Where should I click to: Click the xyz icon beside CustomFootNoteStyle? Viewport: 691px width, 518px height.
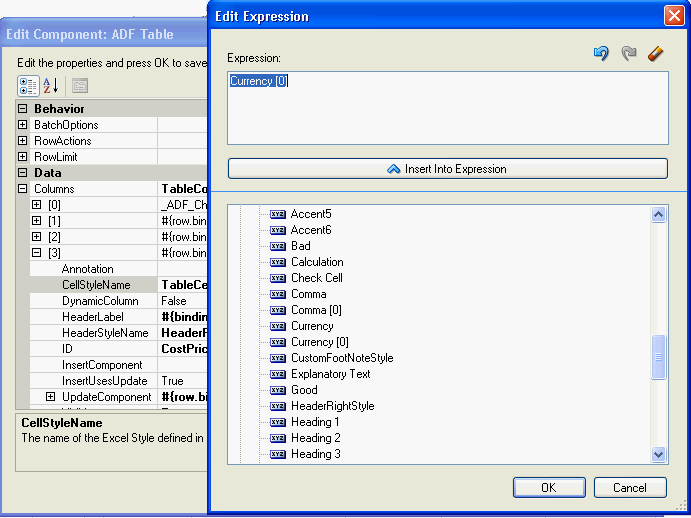278,358
